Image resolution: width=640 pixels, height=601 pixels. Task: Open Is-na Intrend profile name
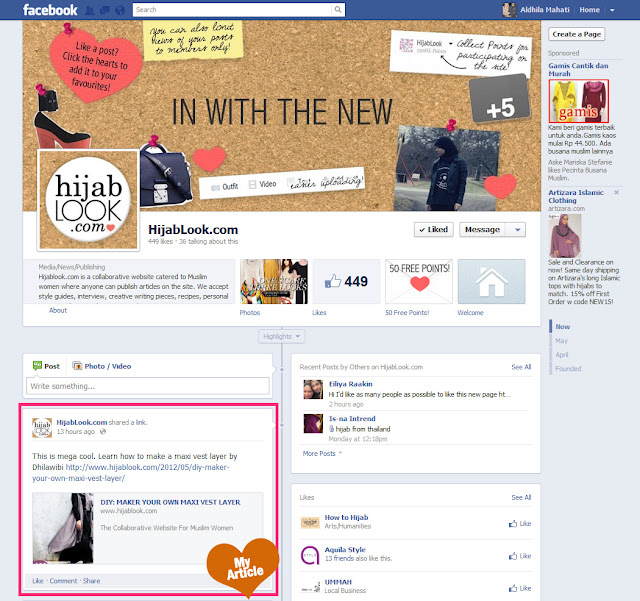click(352, 419)
